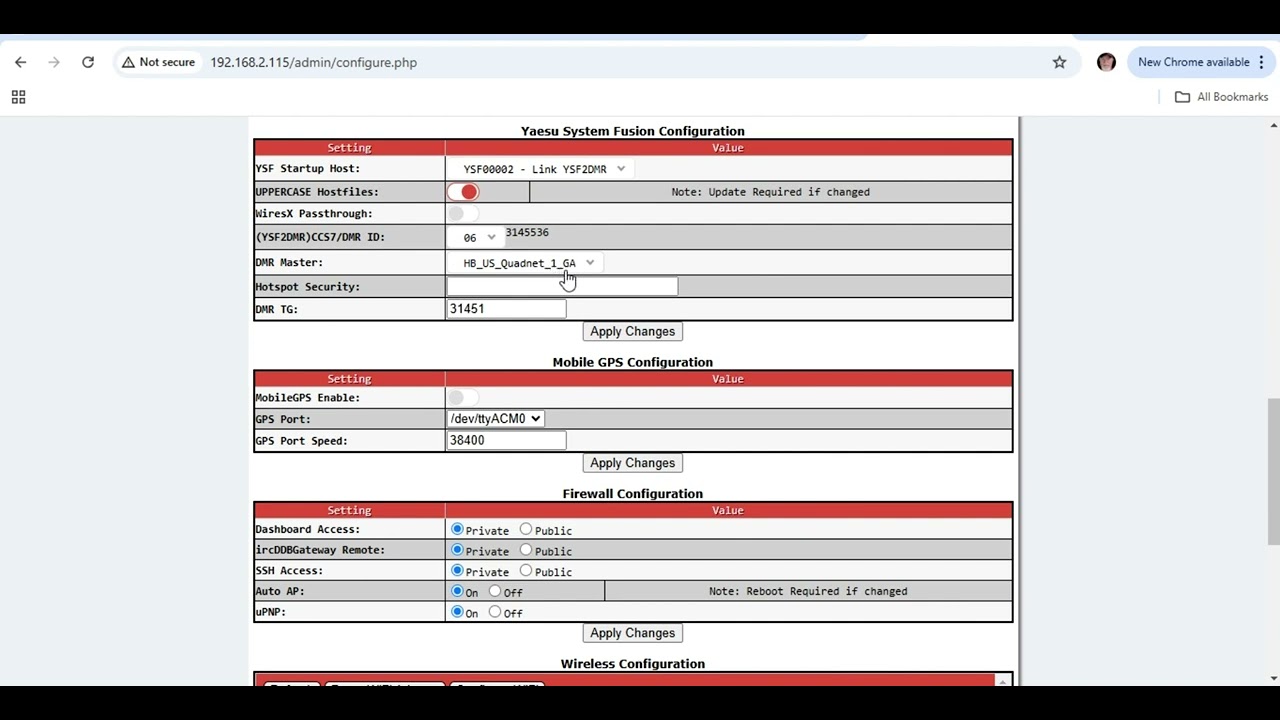The height and width of the screenshot is (720, 1280).
Task: Click the Yaesu System Fusion Configuration heading
Action: (x=632, y=131)
